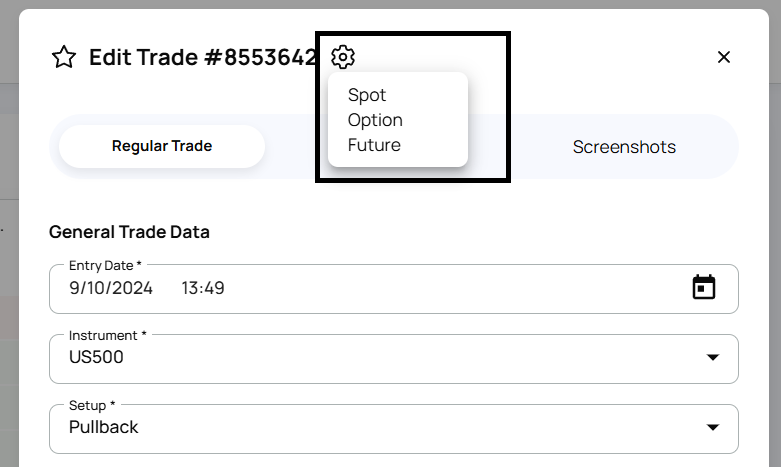Open the Setup dropdown showing Pullback
Screen dimensions: 781x467
(x=380, y=428)
